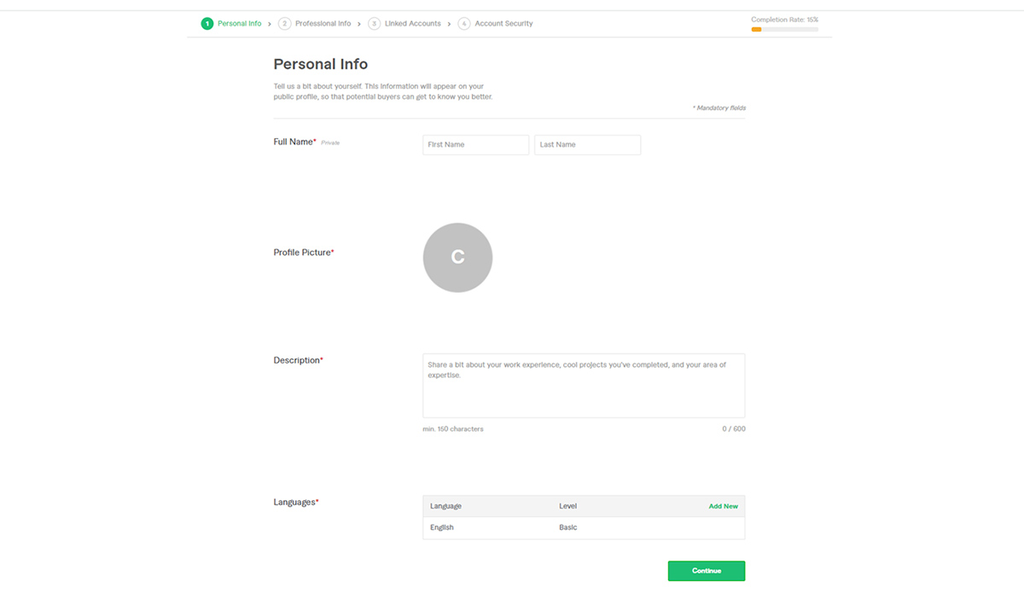Screen dimensions: 1024x599
Task: Click the Private label beside Full Name
Action: coord(328,142)
